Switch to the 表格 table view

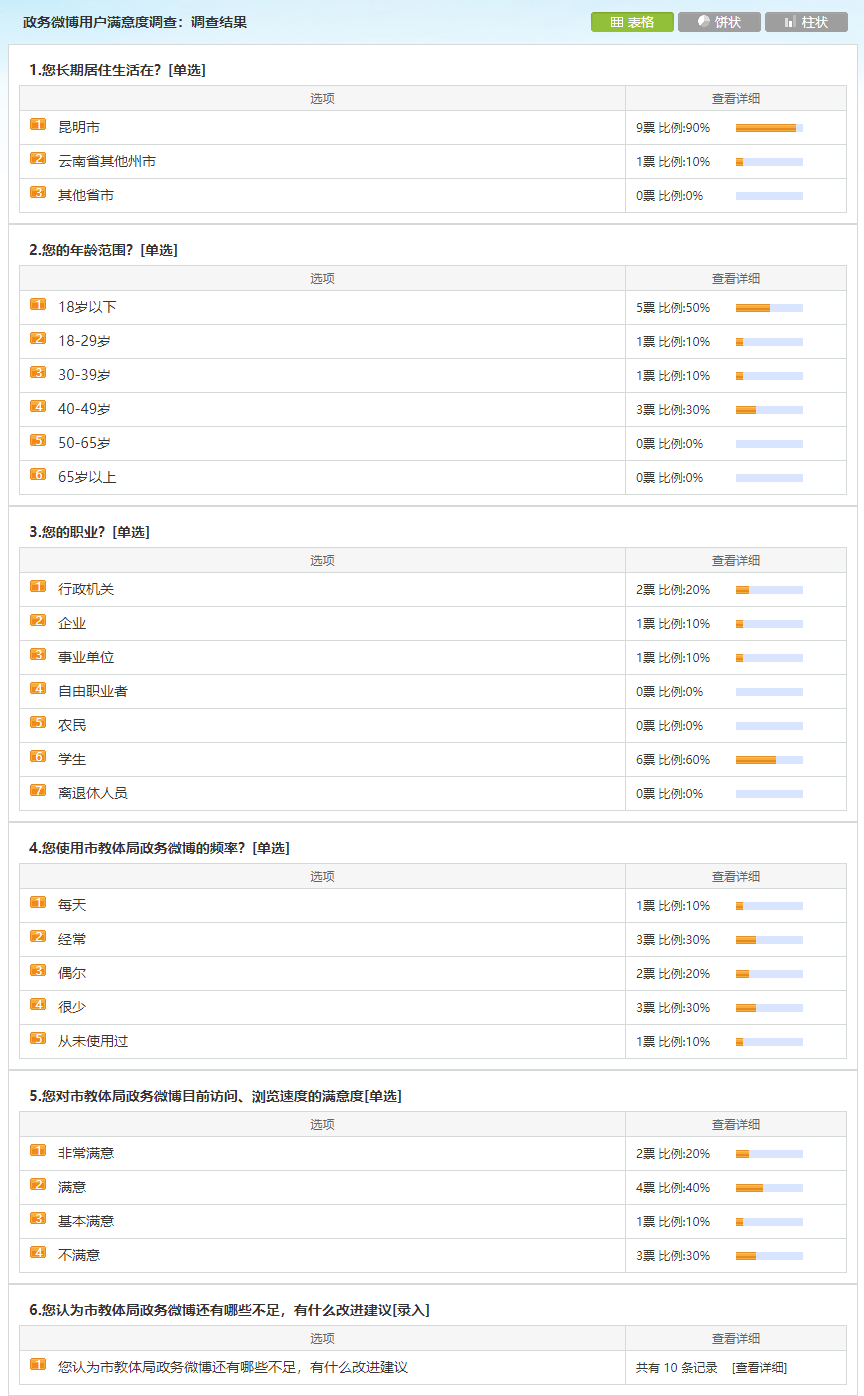click(632, 22)
